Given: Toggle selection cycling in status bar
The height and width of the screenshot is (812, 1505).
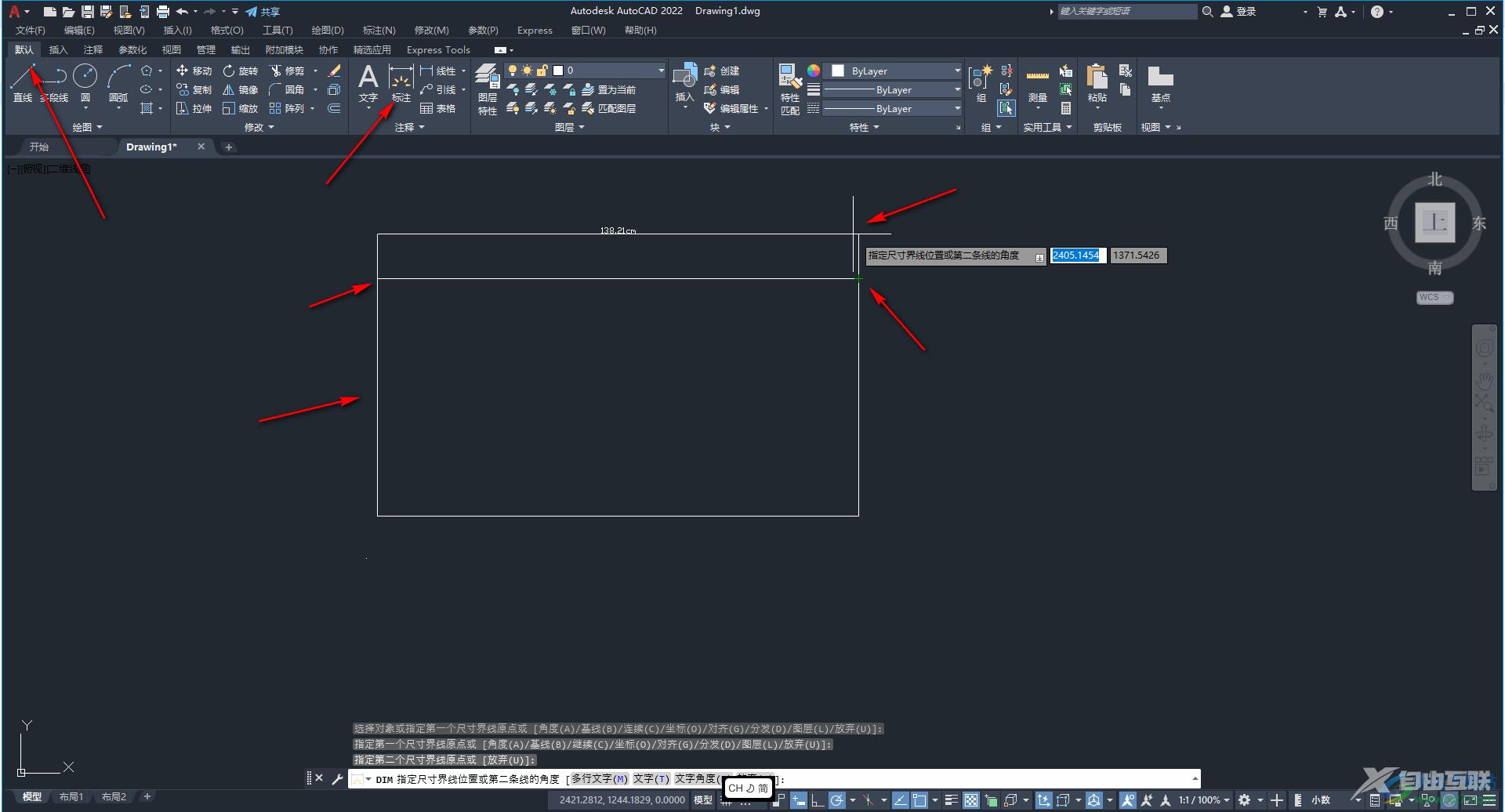Looking at the screenshot, I should point(991,800).
